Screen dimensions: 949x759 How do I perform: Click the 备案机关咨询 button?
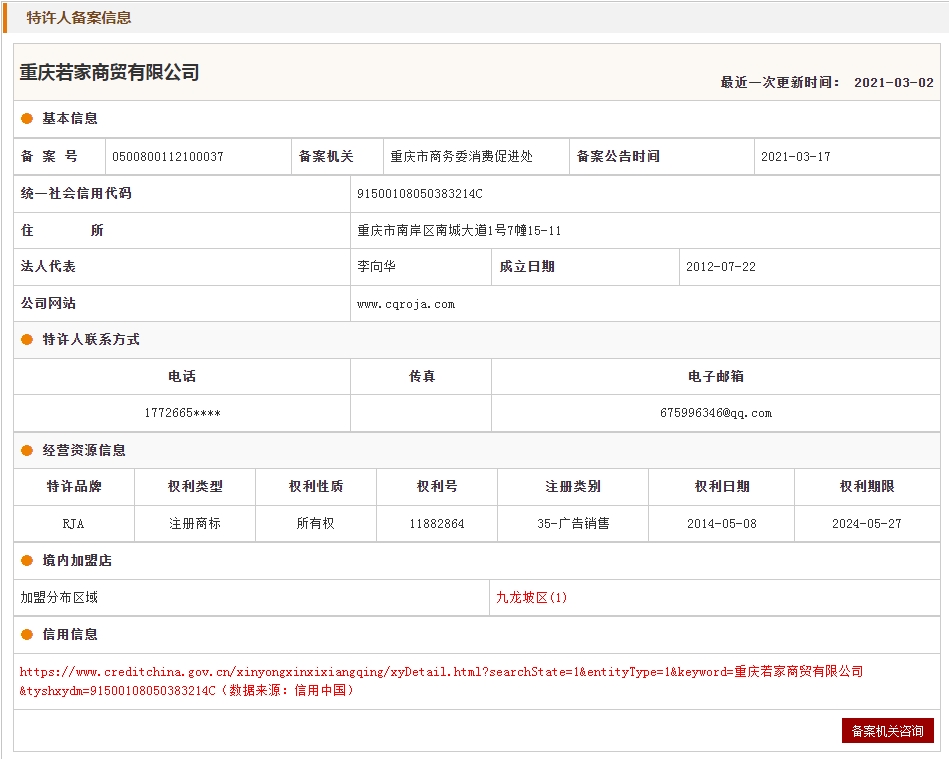887,731
